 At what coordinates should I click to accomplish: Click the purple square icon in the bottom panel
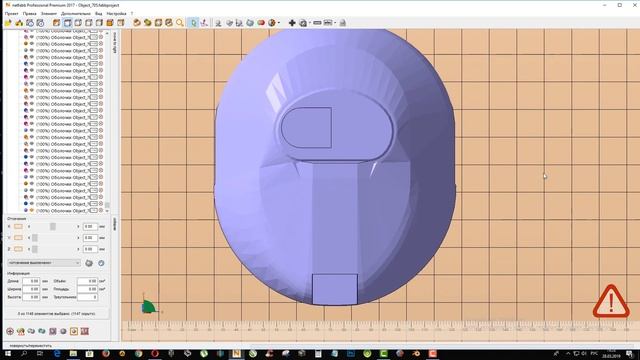[x=52, y=331]
